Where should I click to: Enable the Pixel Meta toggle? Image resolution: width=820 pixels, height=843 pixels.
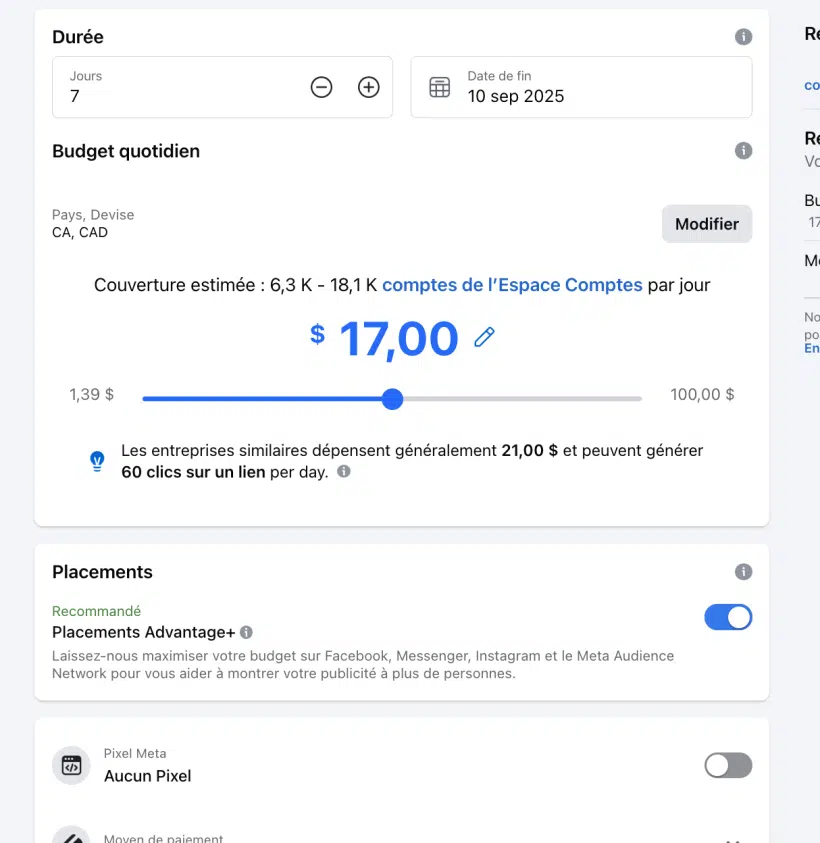point(728,765)
